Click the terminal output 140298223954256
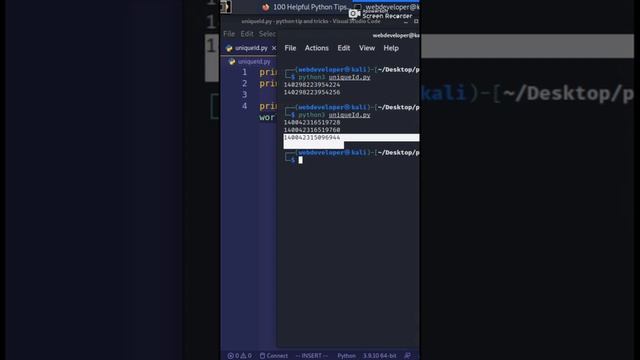The width and height of the screenshot is (640, 360). (x=312, y=92)
